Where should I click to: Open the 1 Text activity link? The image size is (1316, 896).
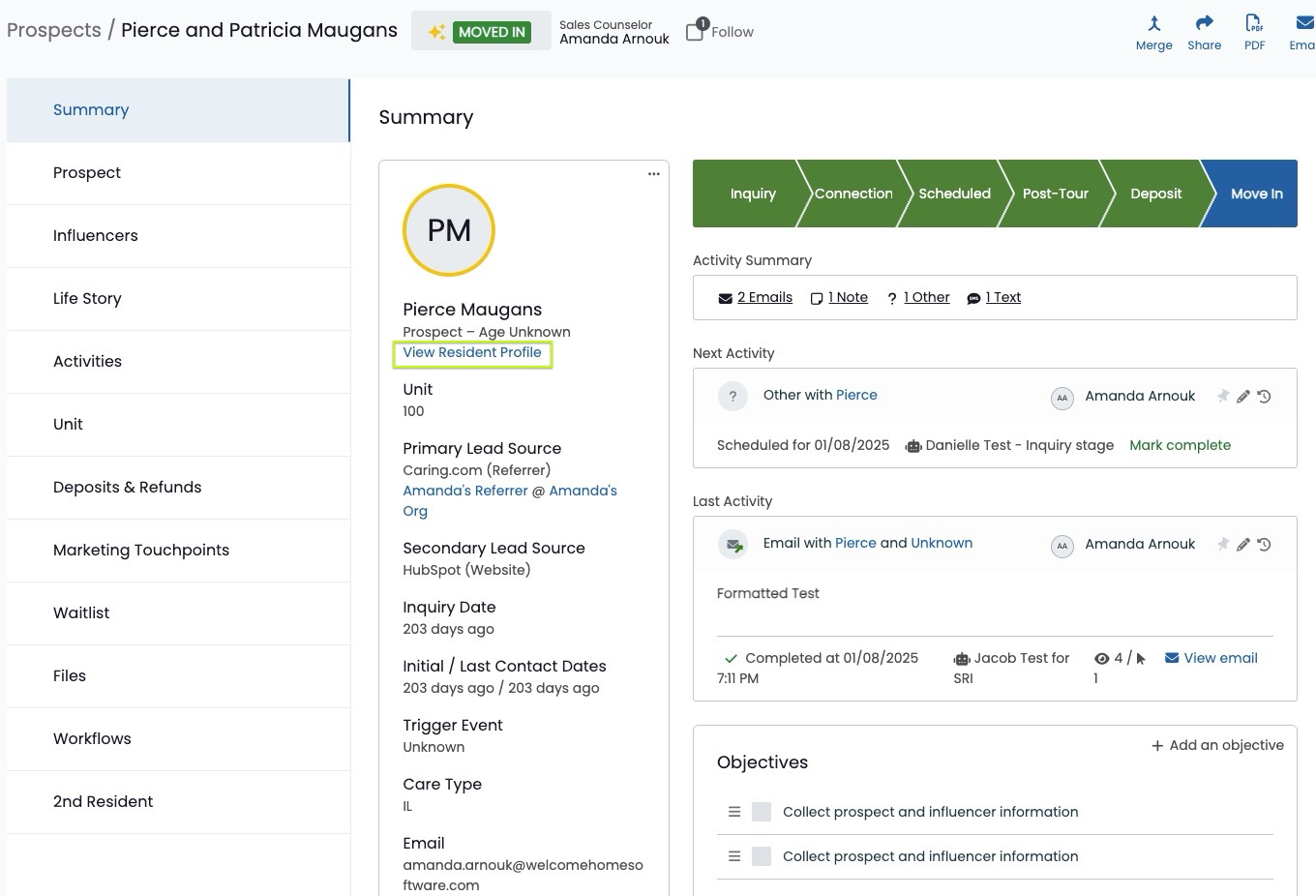point(1003,298)
